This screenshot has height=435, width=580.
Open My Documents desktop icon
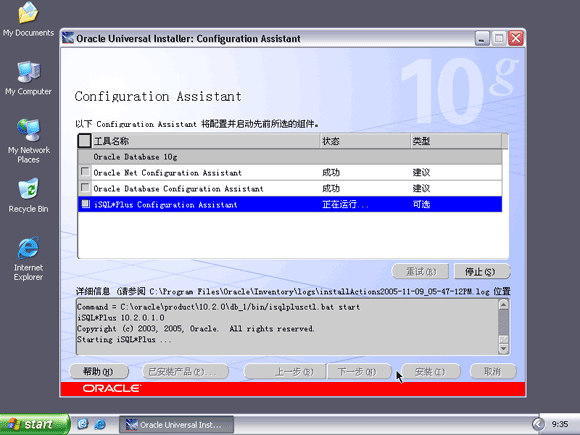(x=28, y=19)
